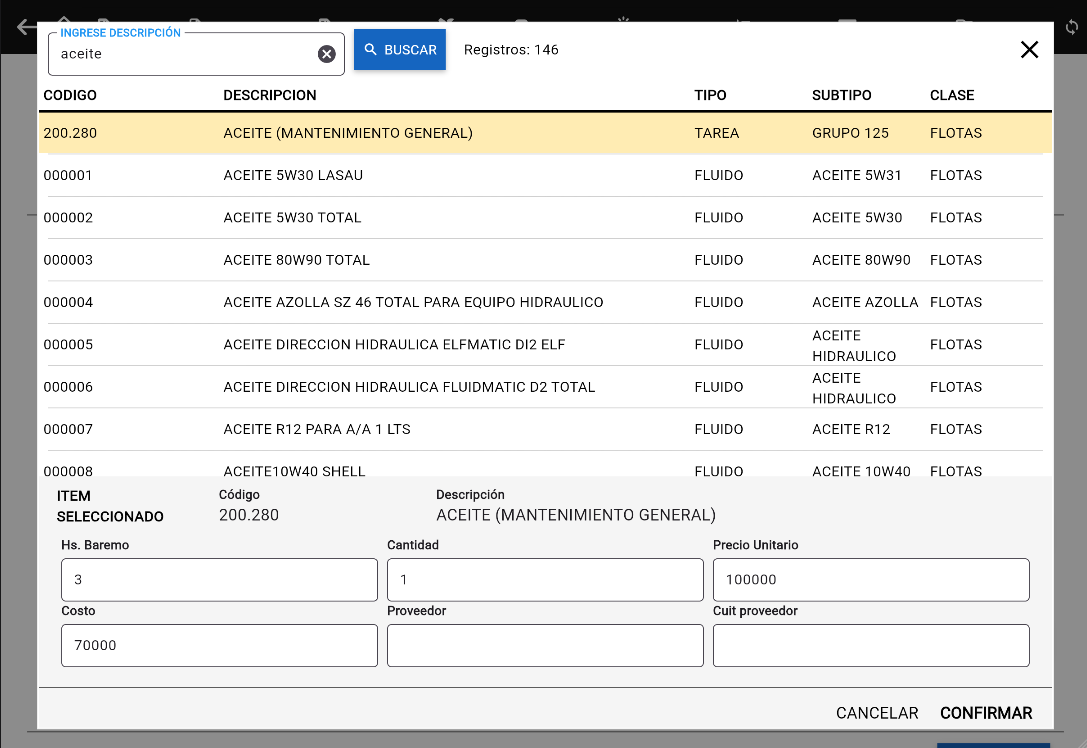Click the CONFIRMAR button

(x=986, y=713)
